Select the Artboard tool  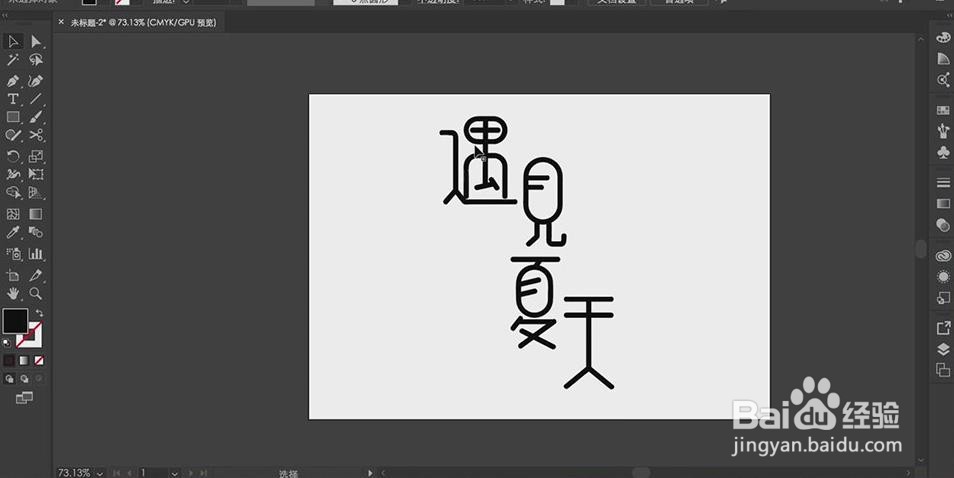[x=13, y=275]
